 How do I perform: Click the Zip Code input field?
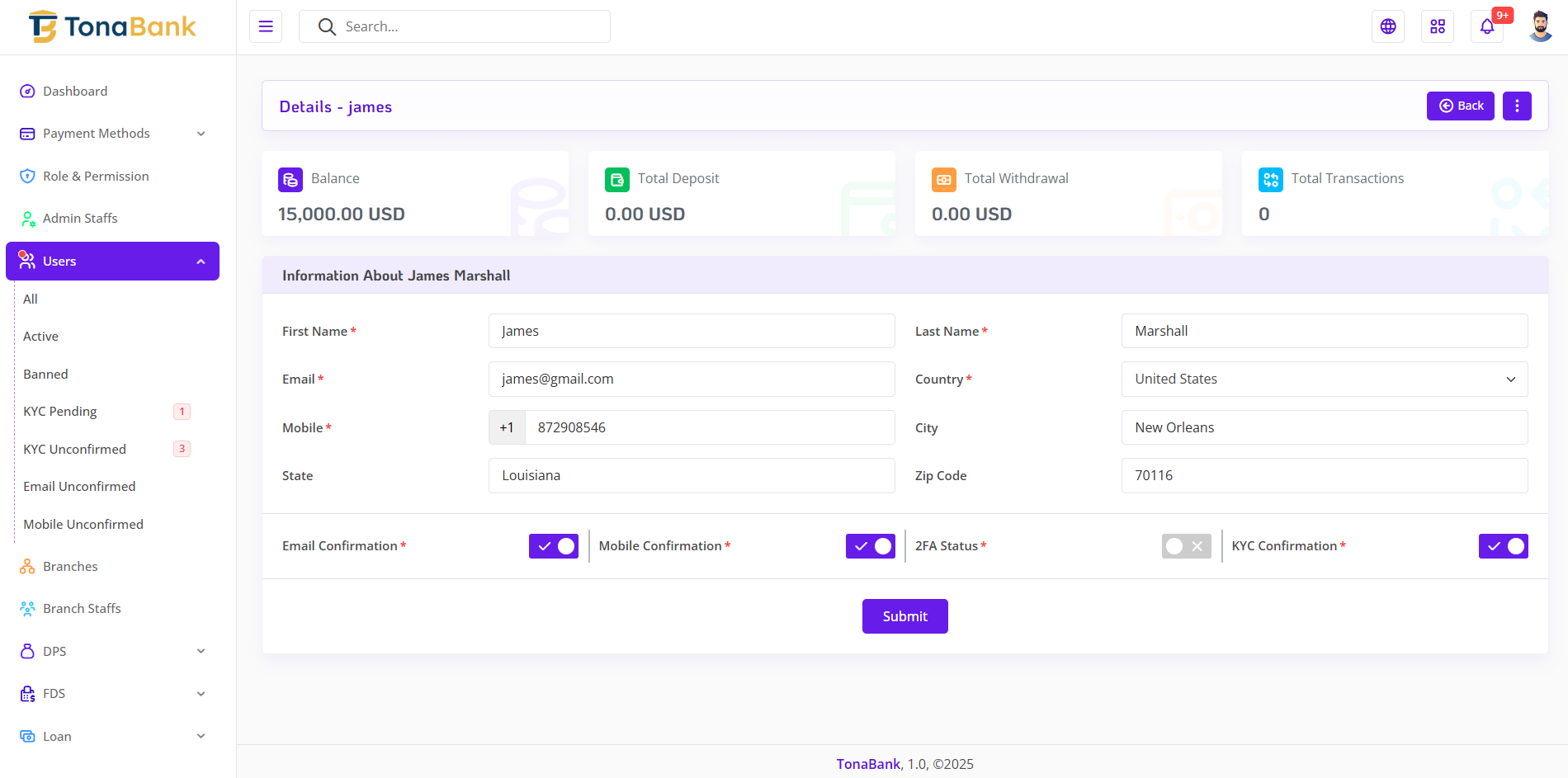1324,476
